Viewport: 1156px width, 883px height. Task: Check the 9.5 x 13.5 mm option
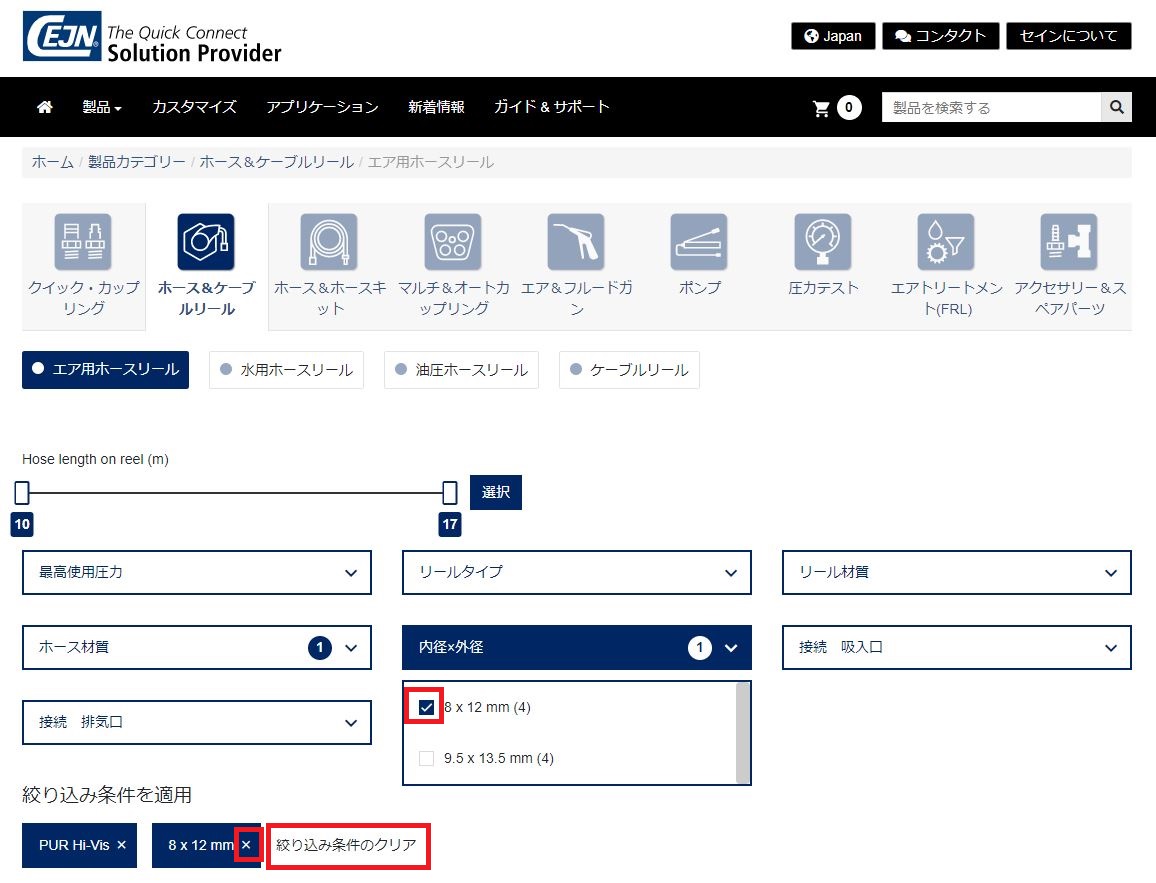[x=427, y=758]
